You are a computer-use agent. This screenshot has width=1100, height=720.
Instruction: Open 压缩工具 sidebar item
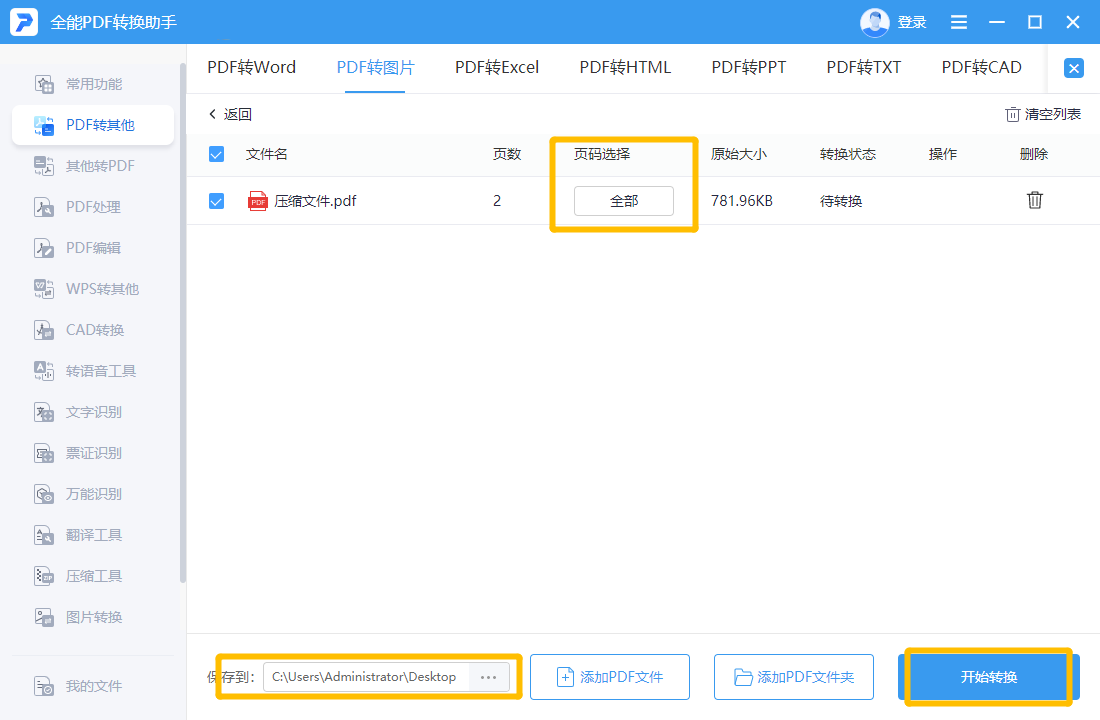tap(93, 576)
